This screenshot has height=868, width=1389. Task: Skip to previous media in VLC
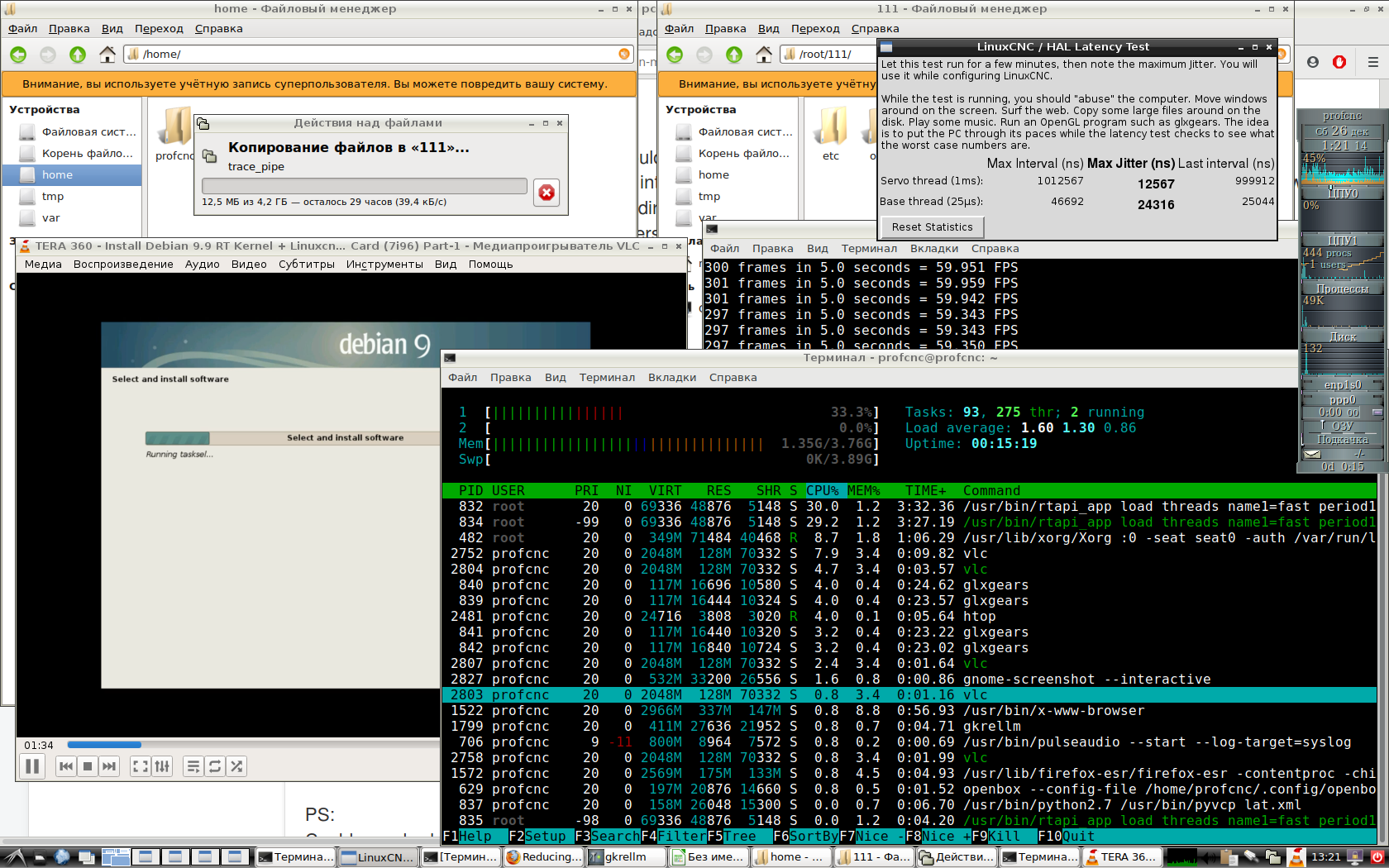(66, 766)
